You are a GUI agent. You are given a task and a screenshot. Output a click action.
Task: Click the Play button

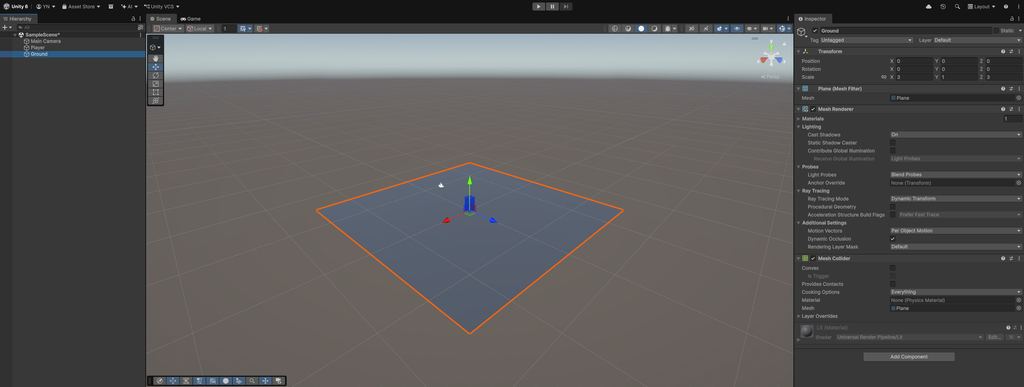point(538,7)
